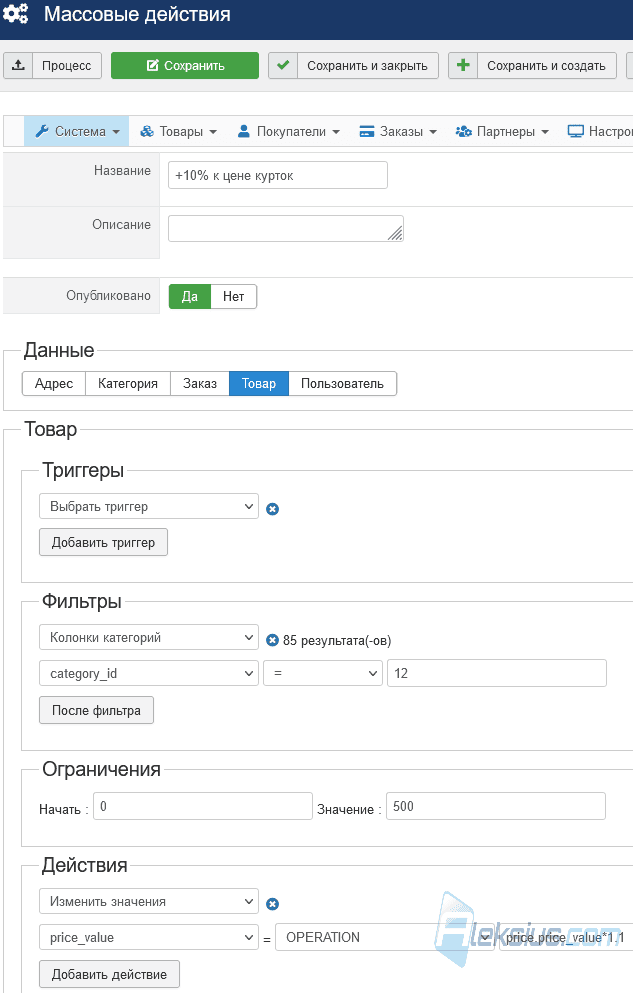Click the group icon in Партнеры menu
This screenshot has height=993, width=633.
click(x=463, y=131)
